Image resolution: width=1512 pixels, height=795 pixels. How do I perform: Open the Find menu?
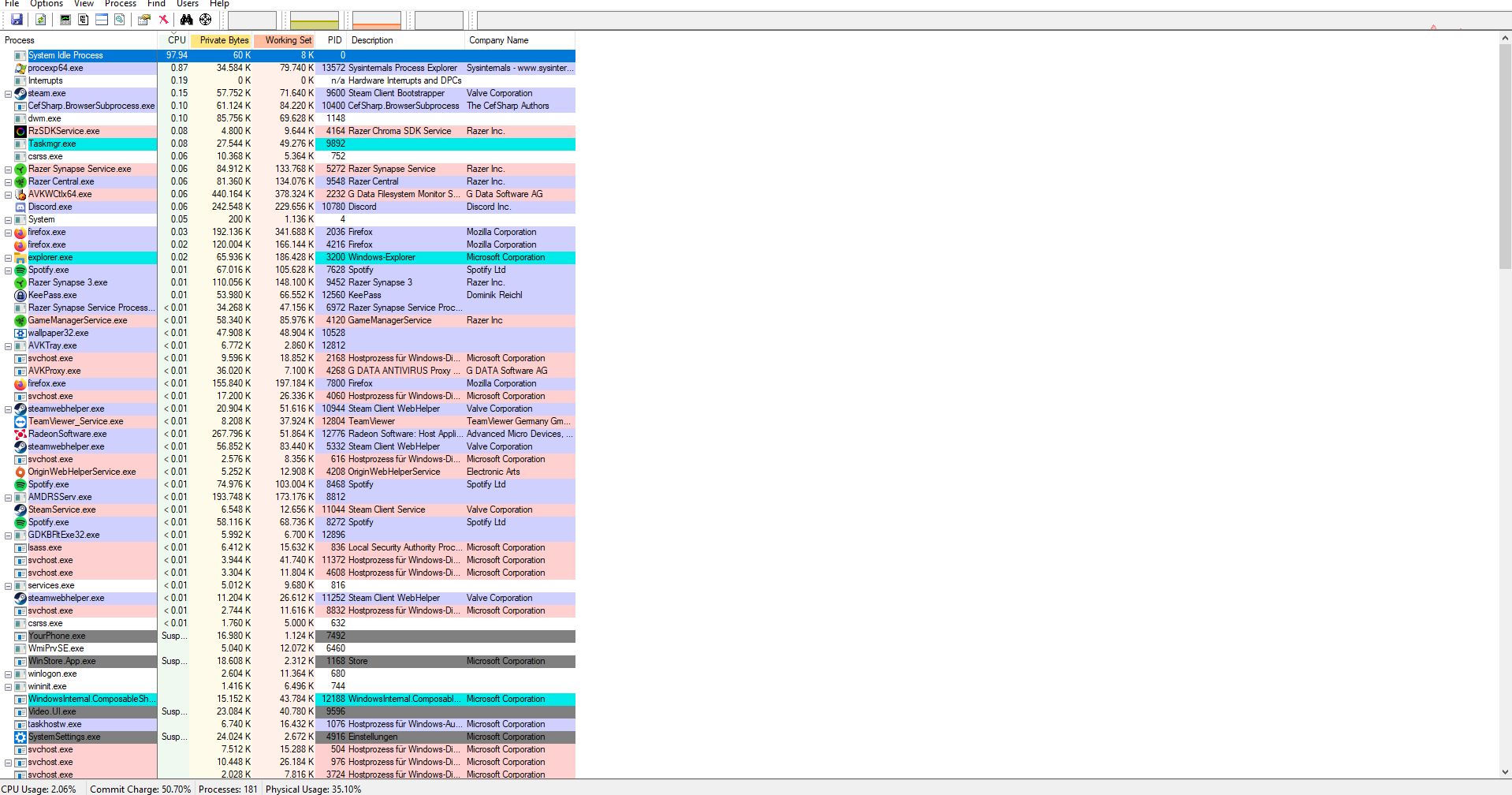click(156, 4)
